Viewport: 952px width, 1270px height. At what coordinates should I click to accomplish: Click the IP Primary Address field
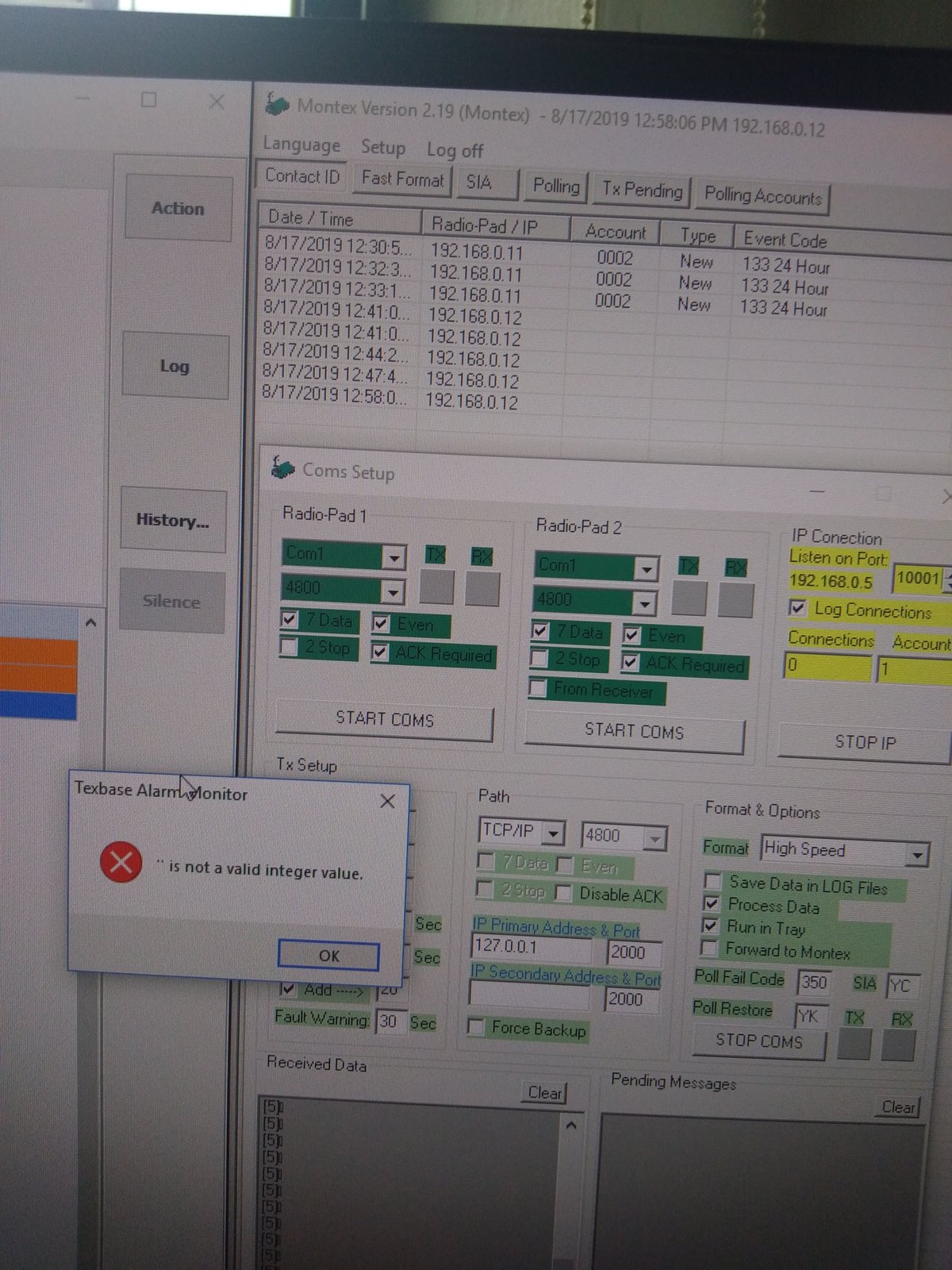click(532, 947)
